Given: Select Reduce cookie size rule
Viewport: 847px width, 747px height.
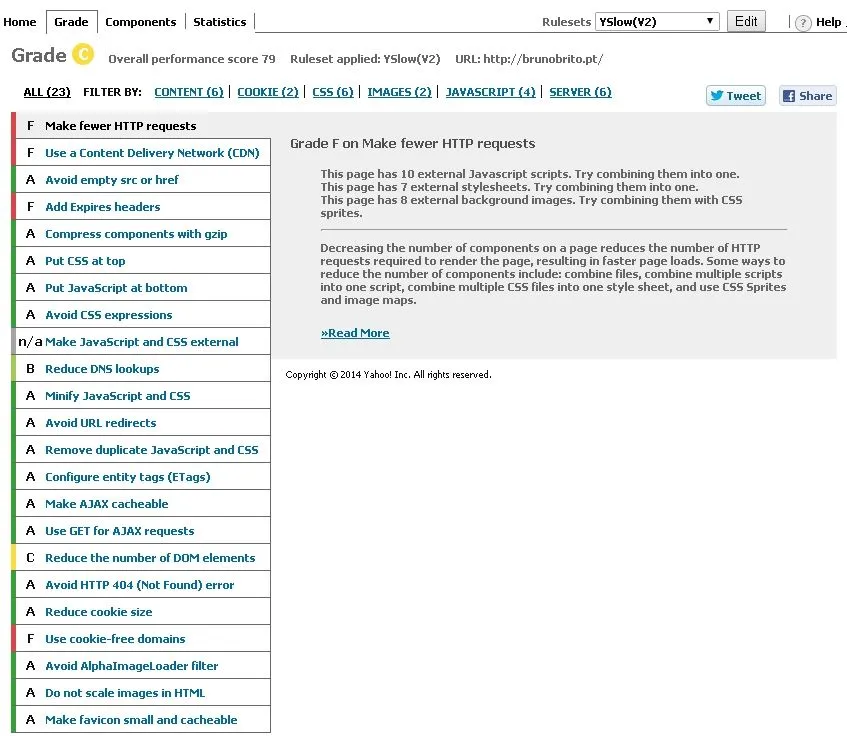Looking at the screenshot, I should [x=143, y=612].
